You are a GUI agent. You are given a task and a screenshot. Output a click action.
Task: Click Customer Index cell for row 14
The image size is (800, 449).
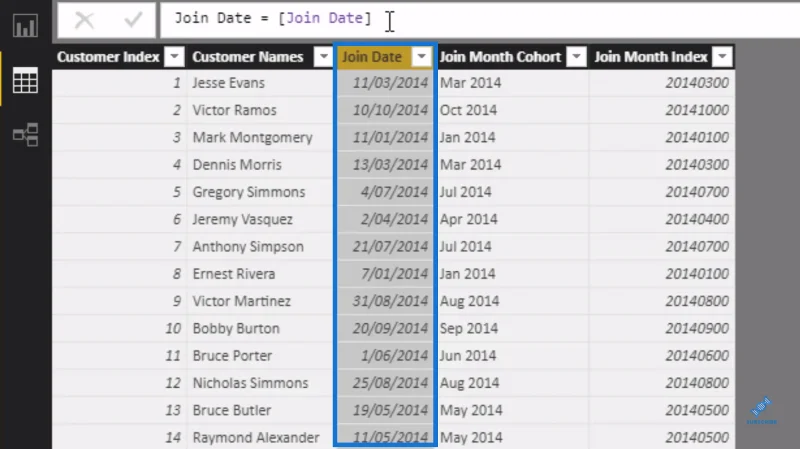(119, 438)
